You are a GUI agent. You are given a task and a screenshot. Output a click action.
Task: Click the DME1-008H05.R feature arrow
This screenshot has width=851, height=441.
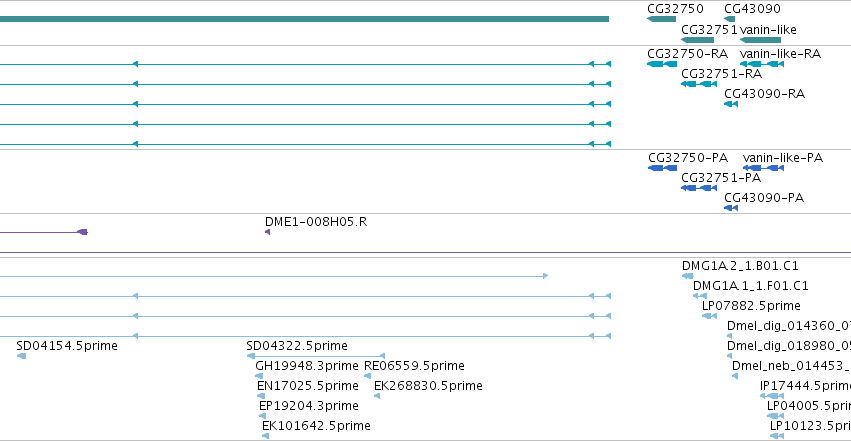tap(267, 232)
